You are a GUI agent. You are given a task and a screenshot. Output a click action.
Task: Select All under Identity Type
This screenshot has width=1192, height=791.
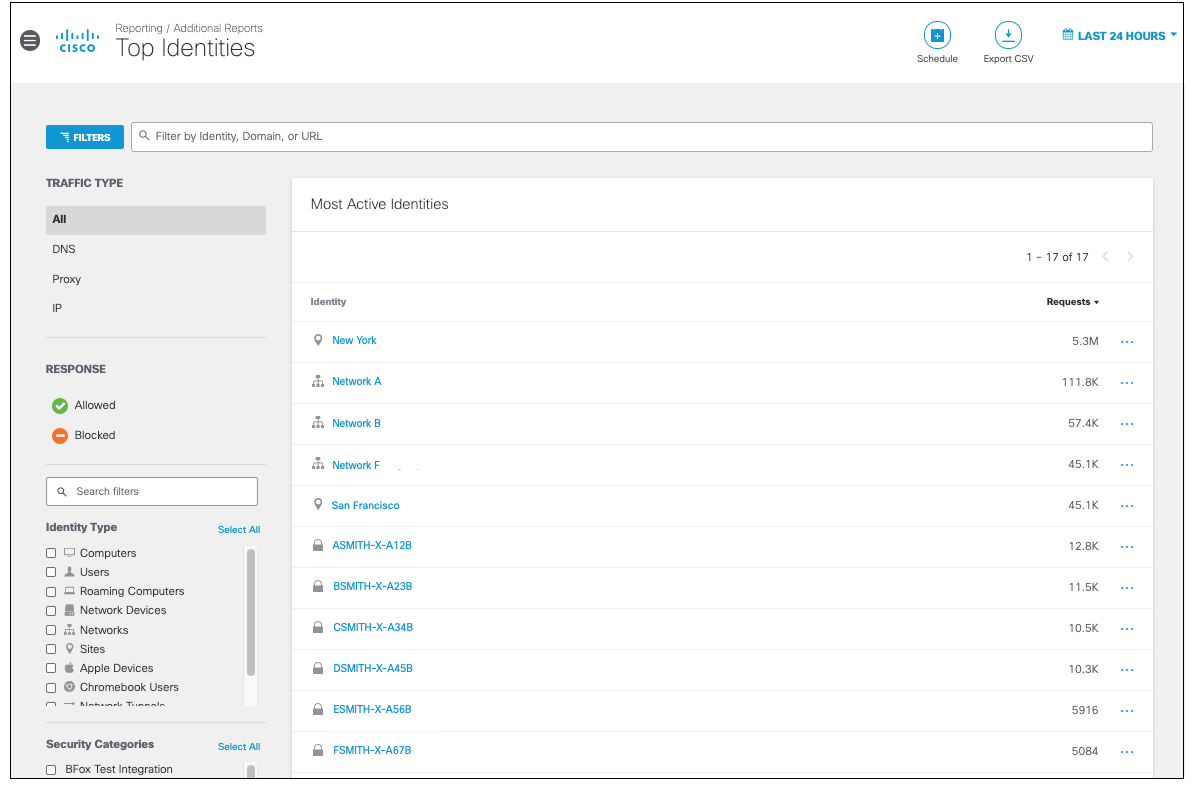point(239,530)
